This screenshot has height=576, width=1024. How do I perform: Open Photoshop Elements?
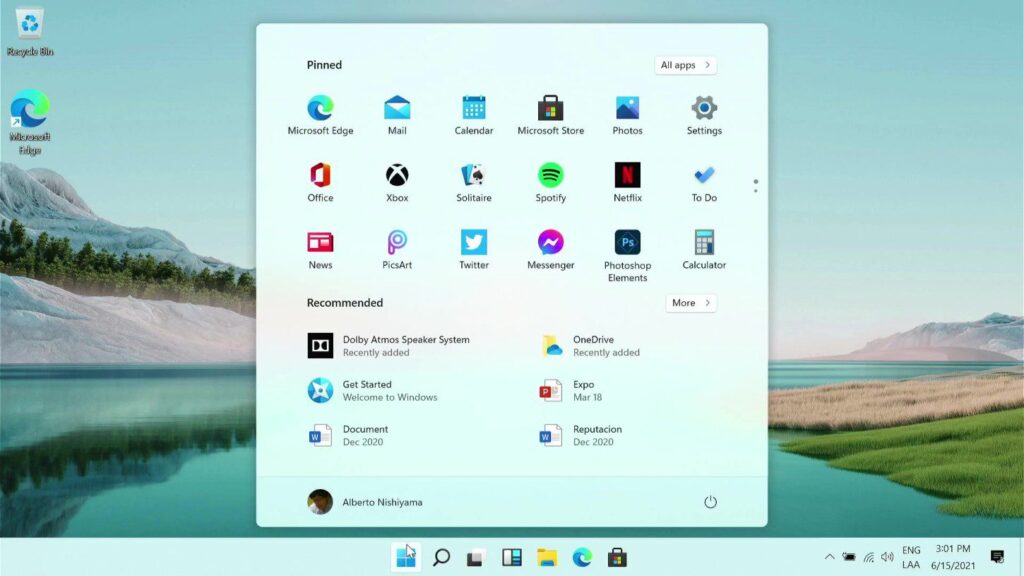click(x=627, y=256)
